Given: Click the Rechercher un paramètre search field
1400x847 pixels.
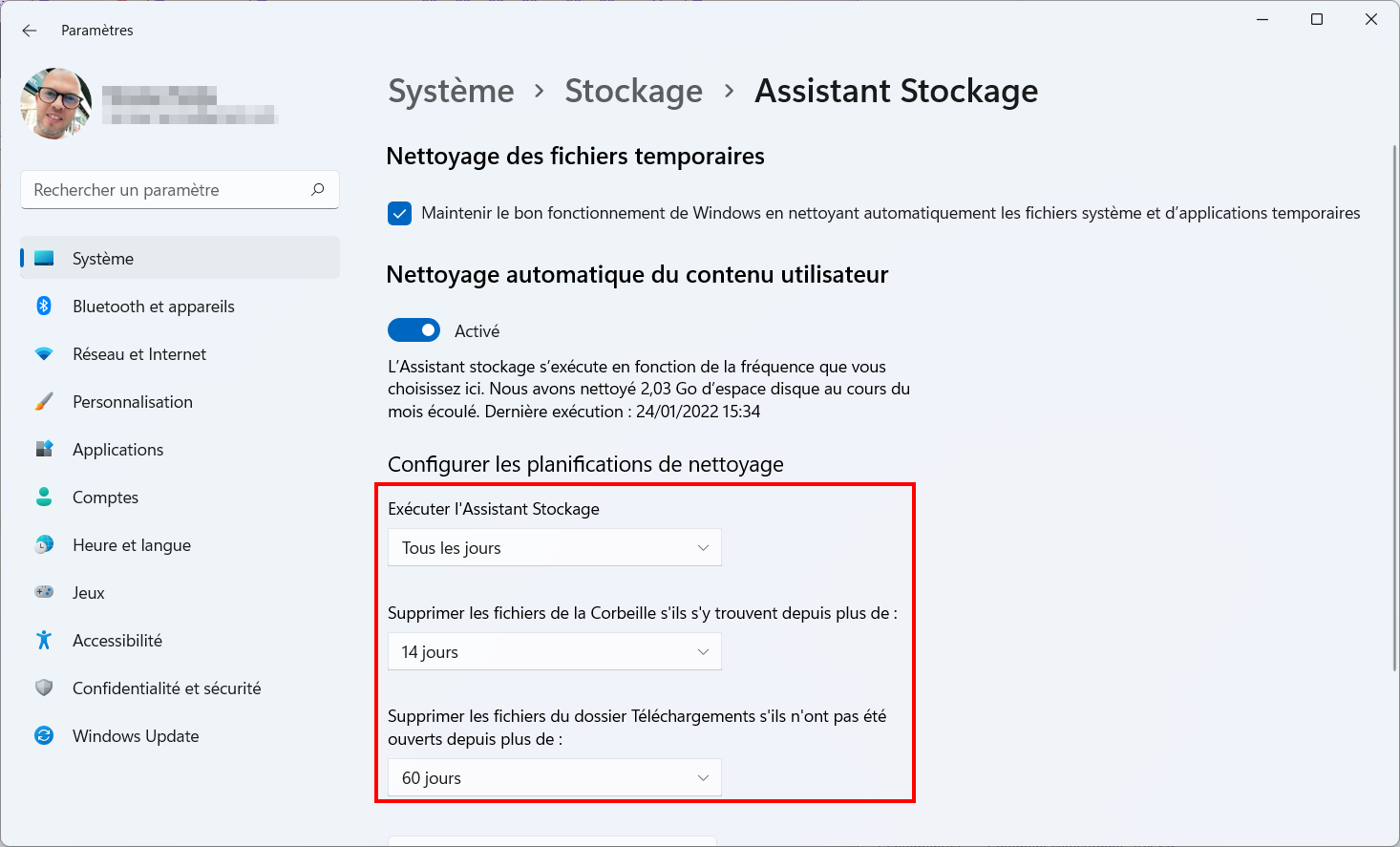Looking at the screenshot, I should click(180, 189).
